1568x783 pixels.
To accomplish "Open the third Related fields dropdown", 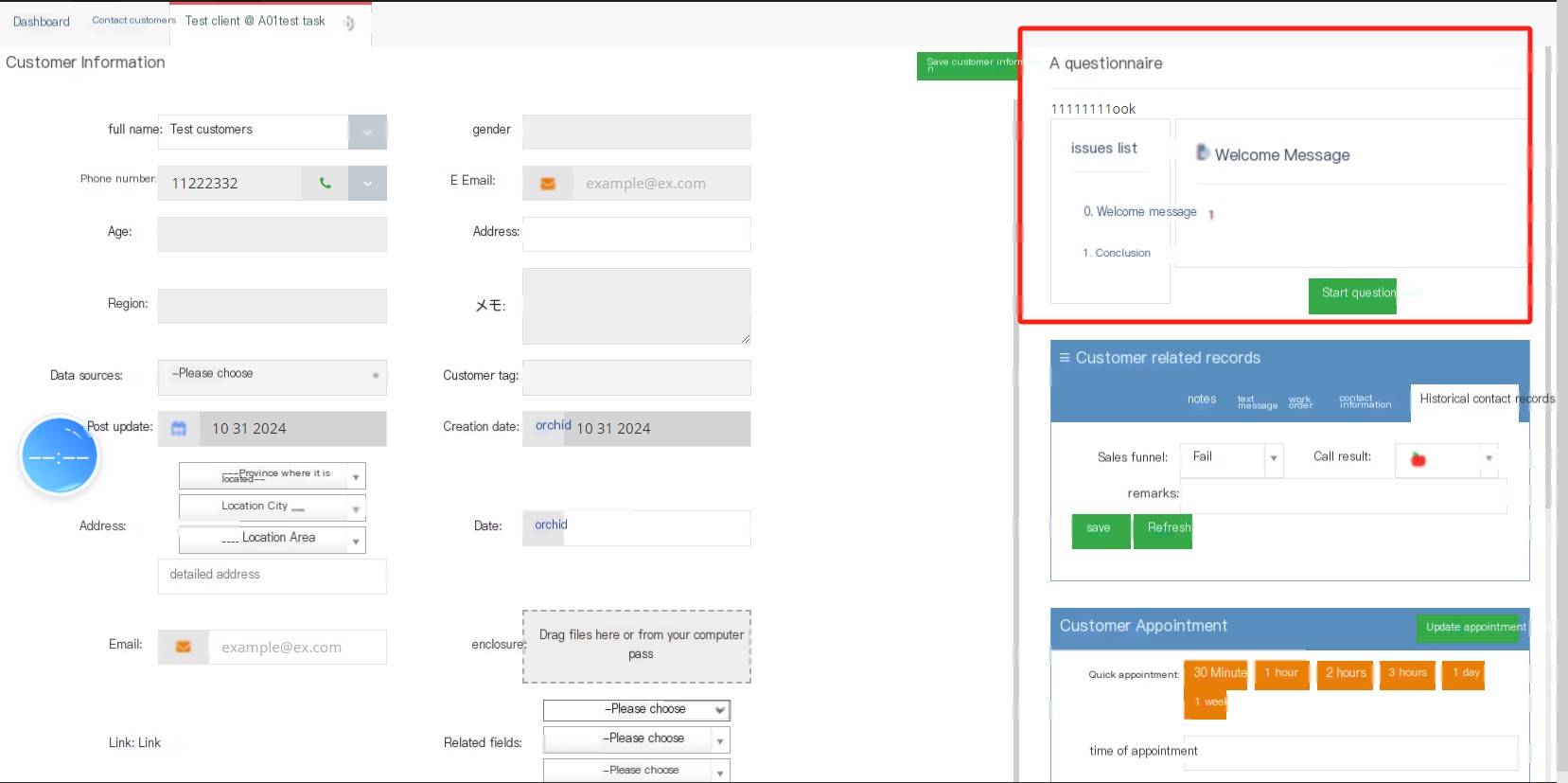I will click(x=637, y=771).
